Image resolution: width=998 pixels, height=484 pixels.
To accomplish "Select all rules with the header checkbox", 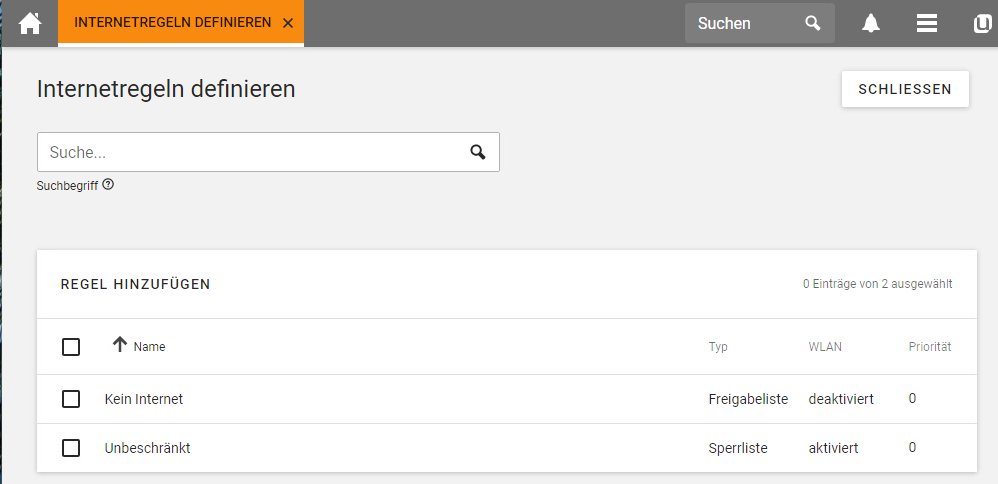I will pyautogui.click(x=71, y=347).
